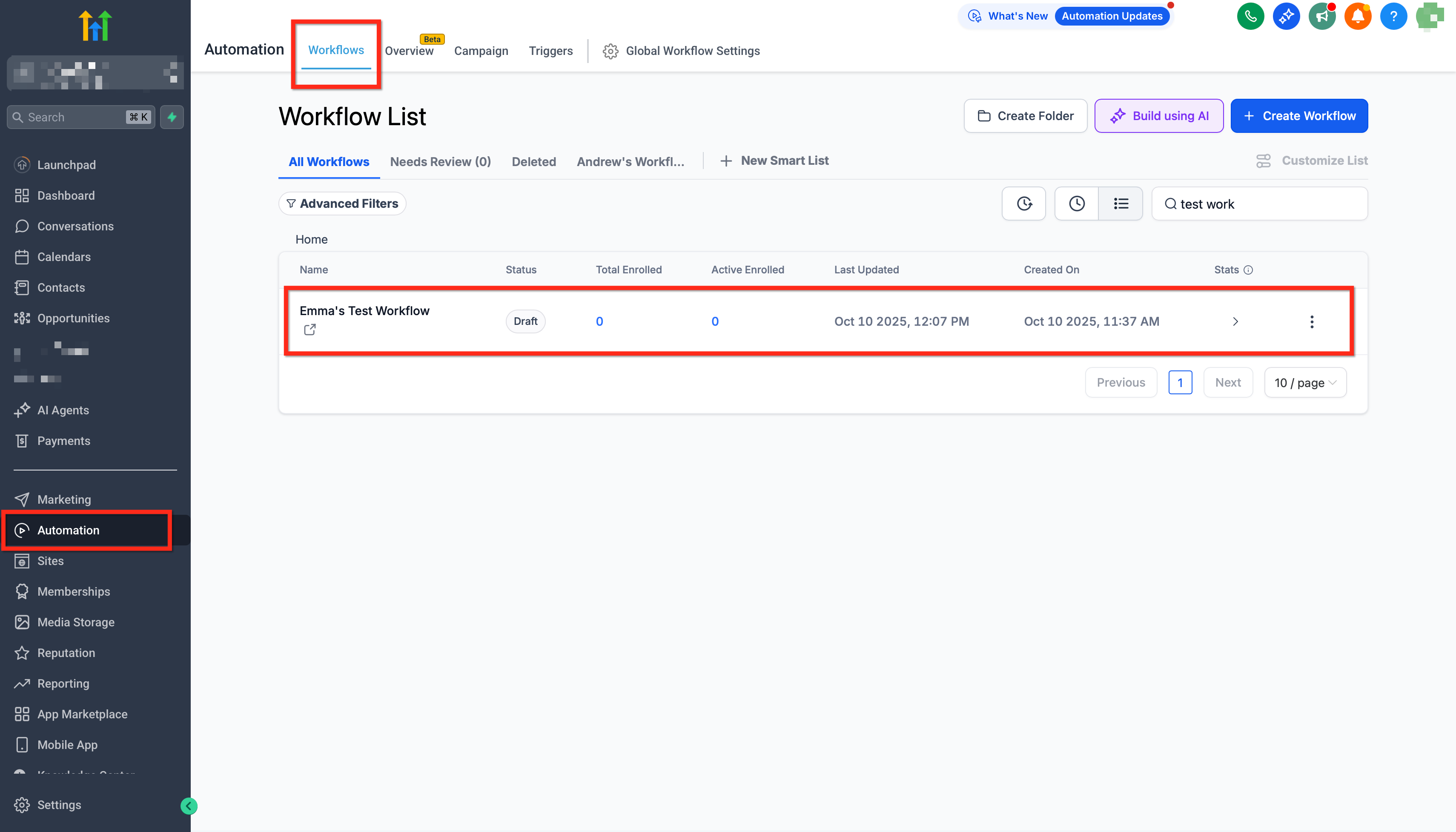Switch to the clock history view toggle
This screenshot has height=832, width=1456.
1077,204
